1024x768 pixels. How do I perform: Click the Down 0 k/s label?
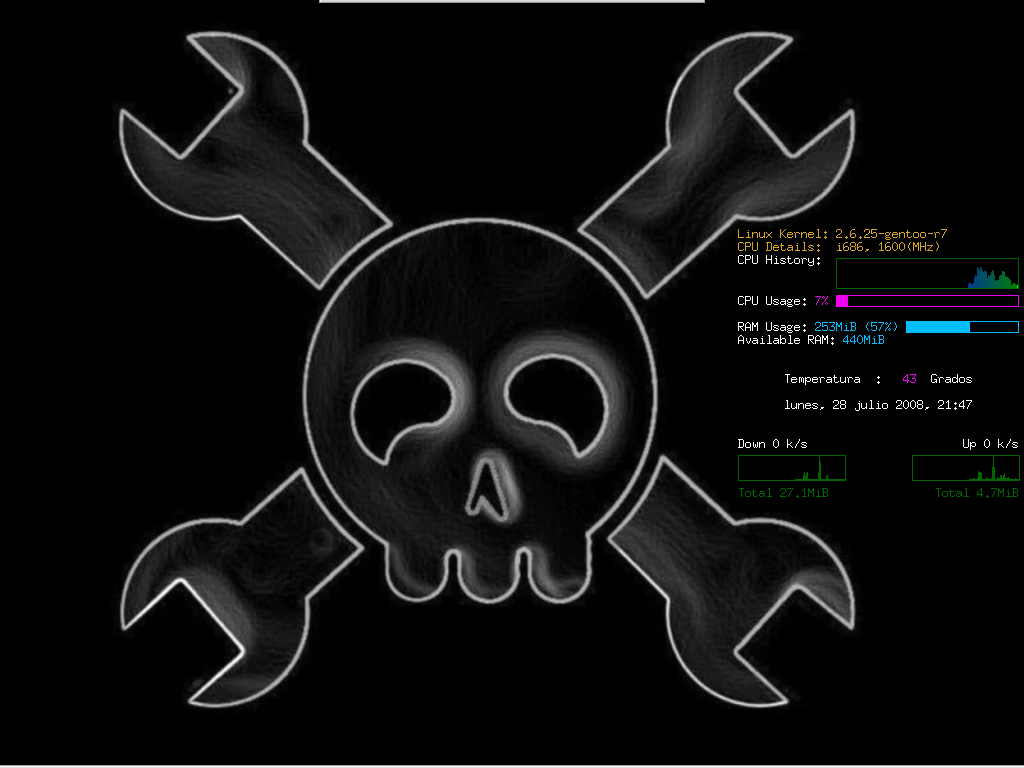[x=772, y=444]
